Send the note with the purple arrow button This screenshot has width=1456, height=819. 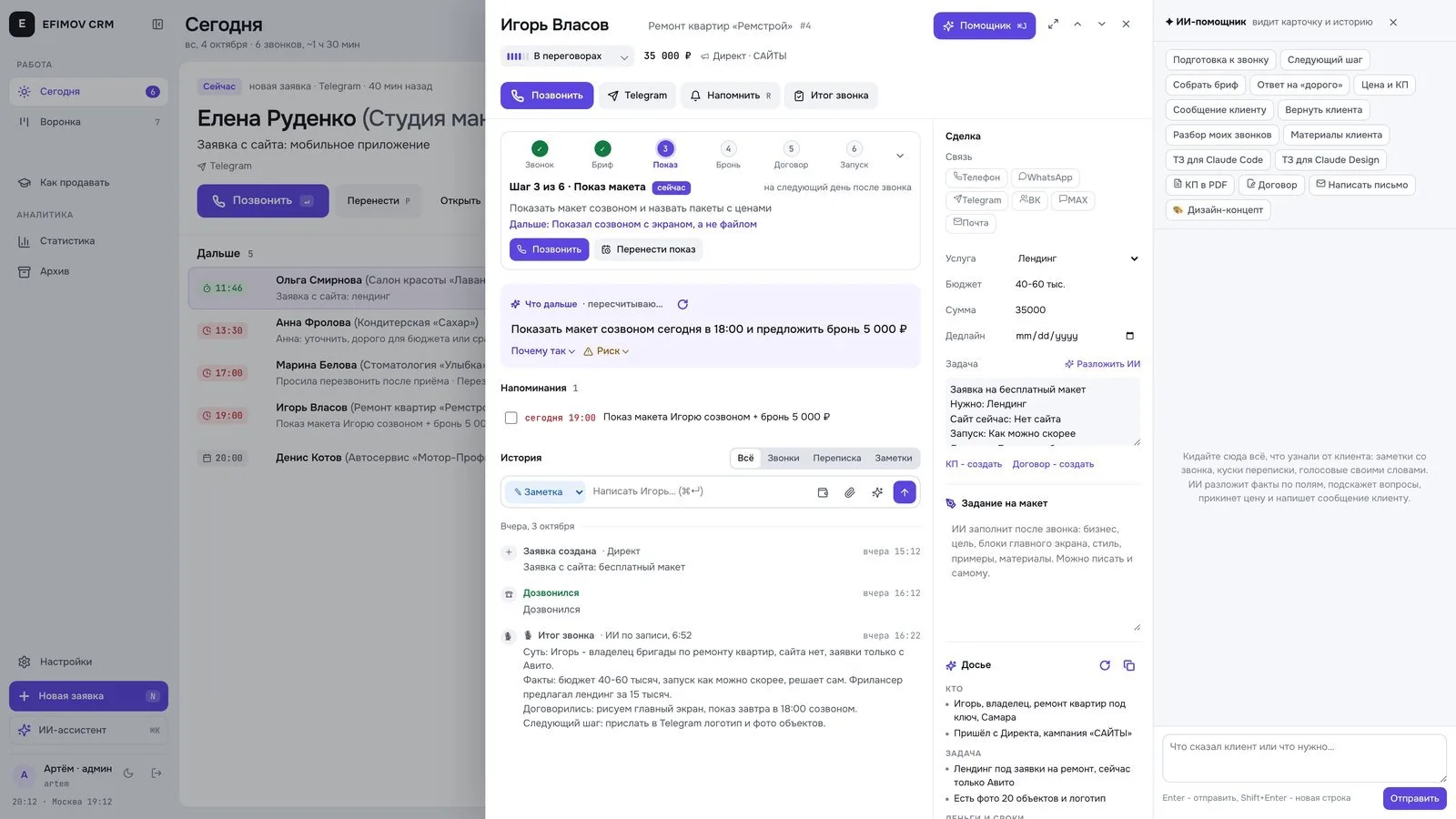pos(905,492)
